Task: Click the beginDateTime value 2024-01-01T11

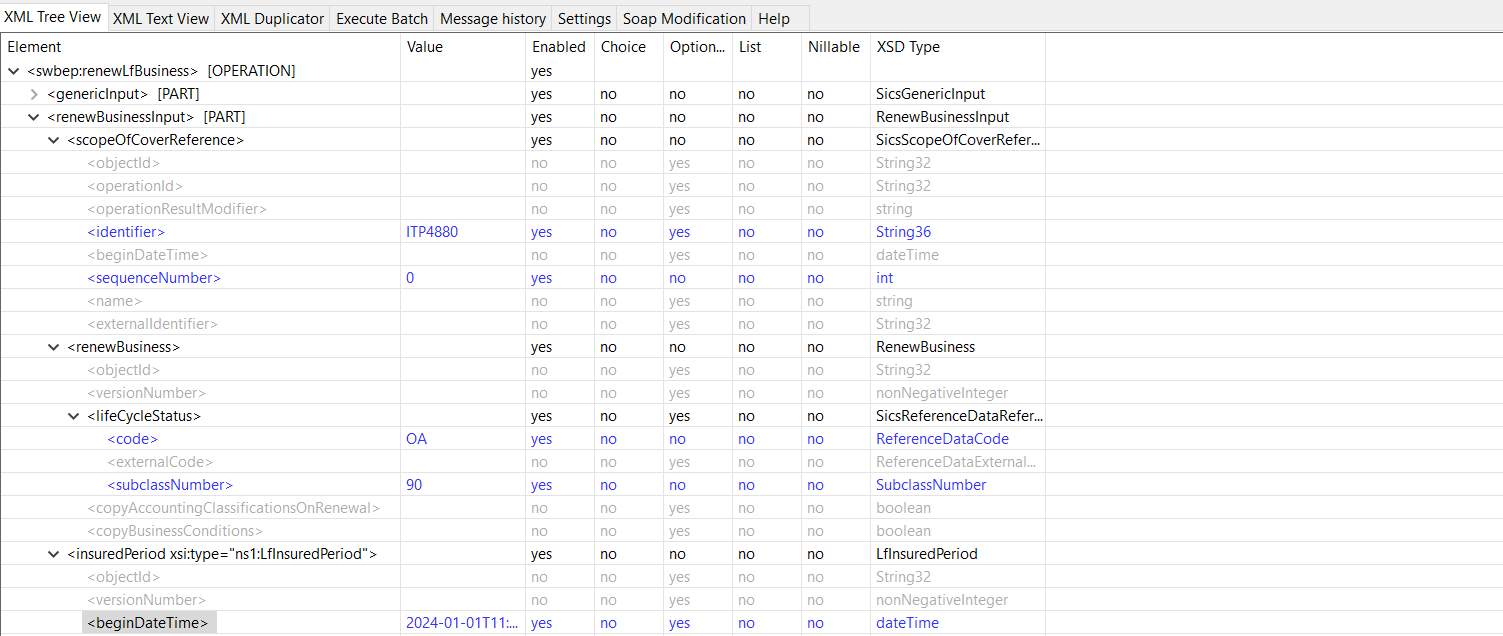Action: coord(462,623)
